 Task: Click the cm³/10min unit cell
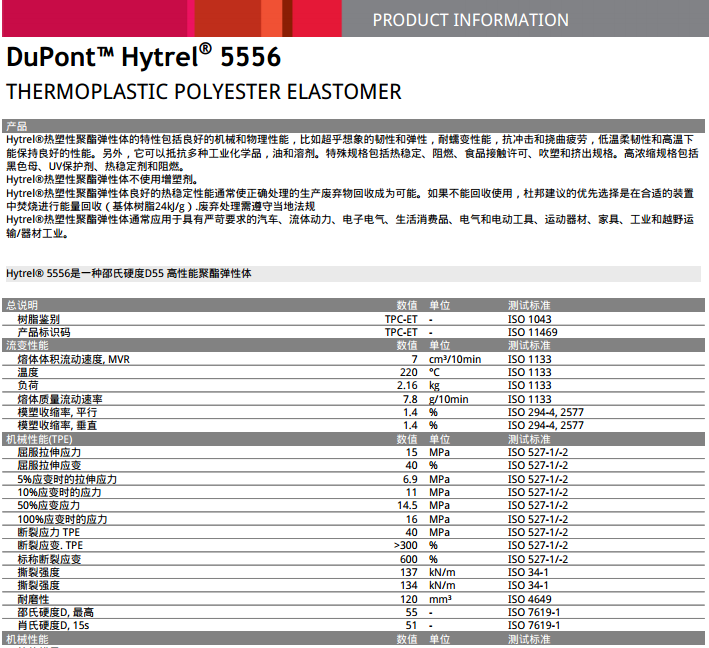455,359
